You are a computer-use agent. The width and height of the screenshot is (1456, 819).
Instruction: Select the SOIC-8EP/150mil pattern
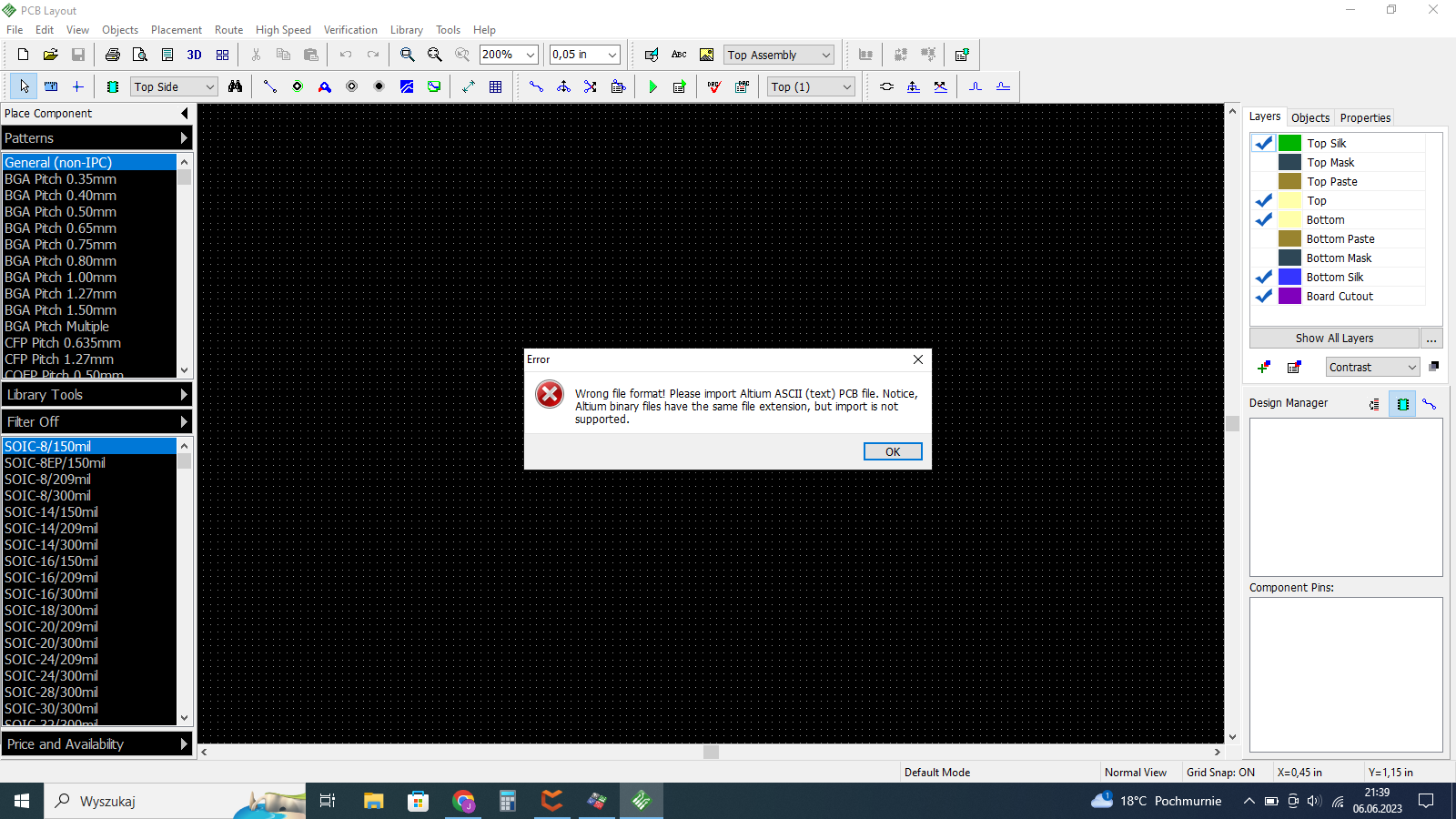click(x=89, y=463)
